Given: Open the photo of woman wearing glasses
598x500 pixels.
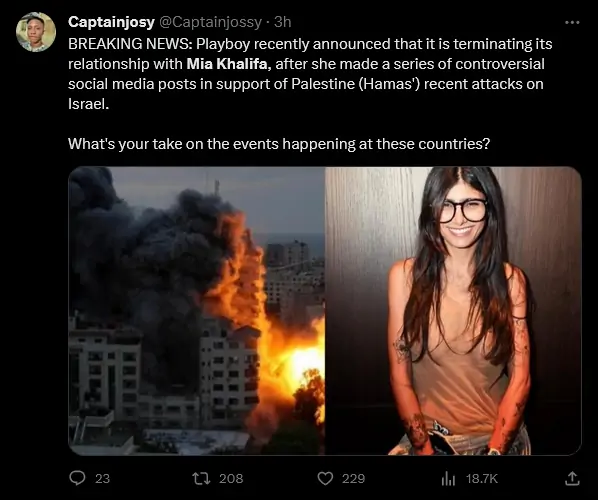Looking at the screenshot, I should (x=453, y=310).
